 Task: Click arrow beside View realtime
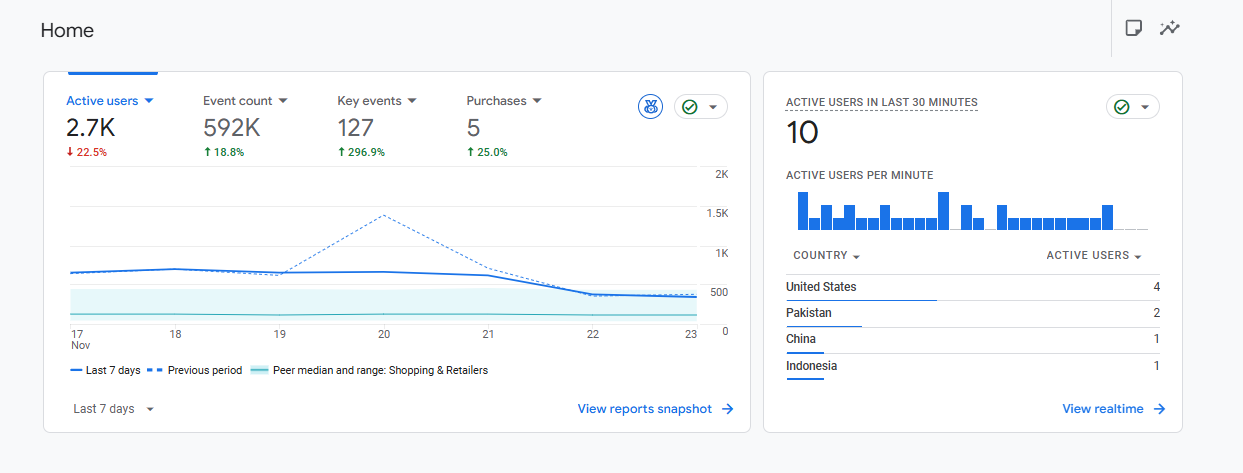point(1159,409)
